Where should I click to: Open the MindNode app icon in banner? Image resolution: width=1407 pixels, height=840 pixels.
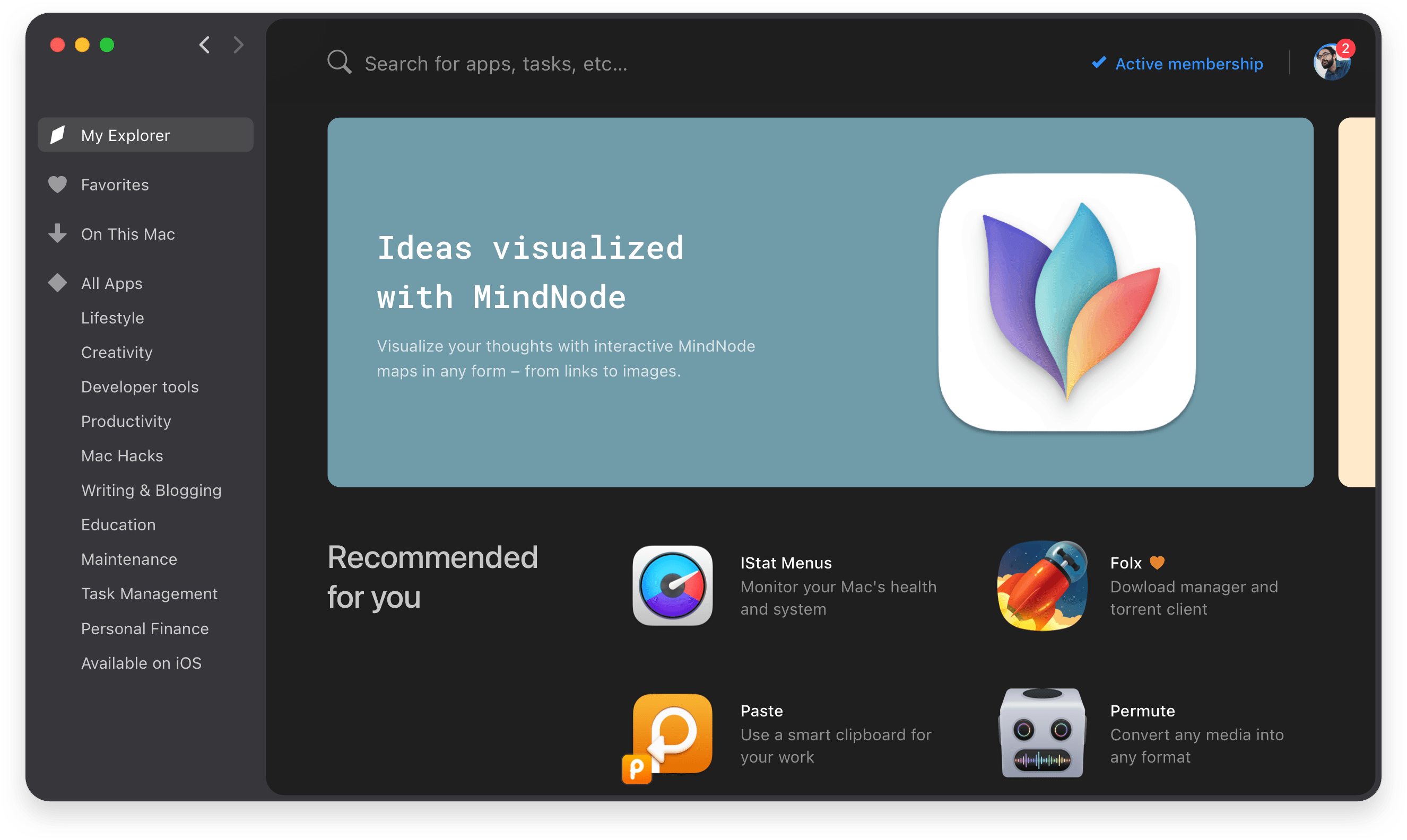tap(1067, 302)
